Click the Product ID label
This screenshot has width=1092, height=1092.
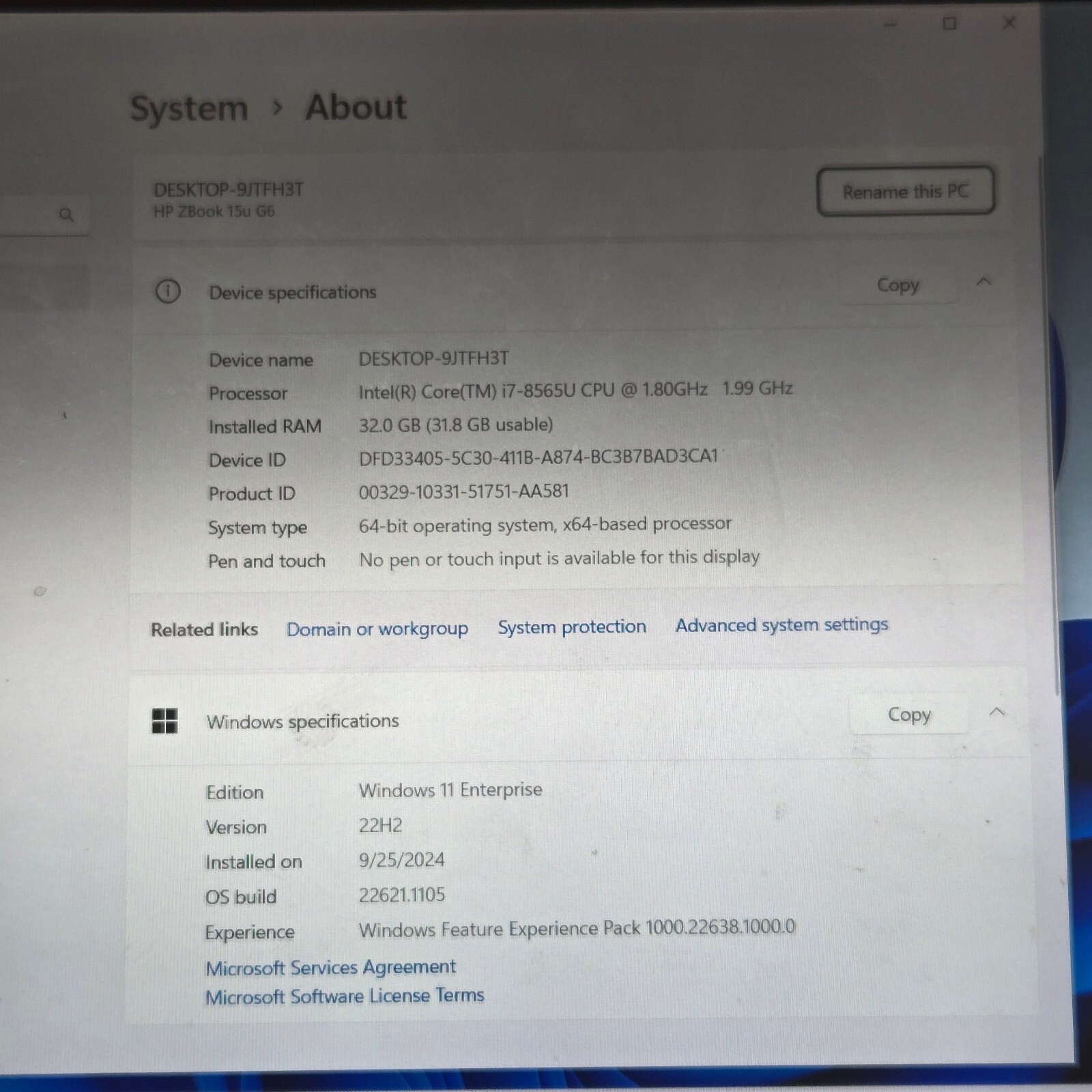pos(252,493)
